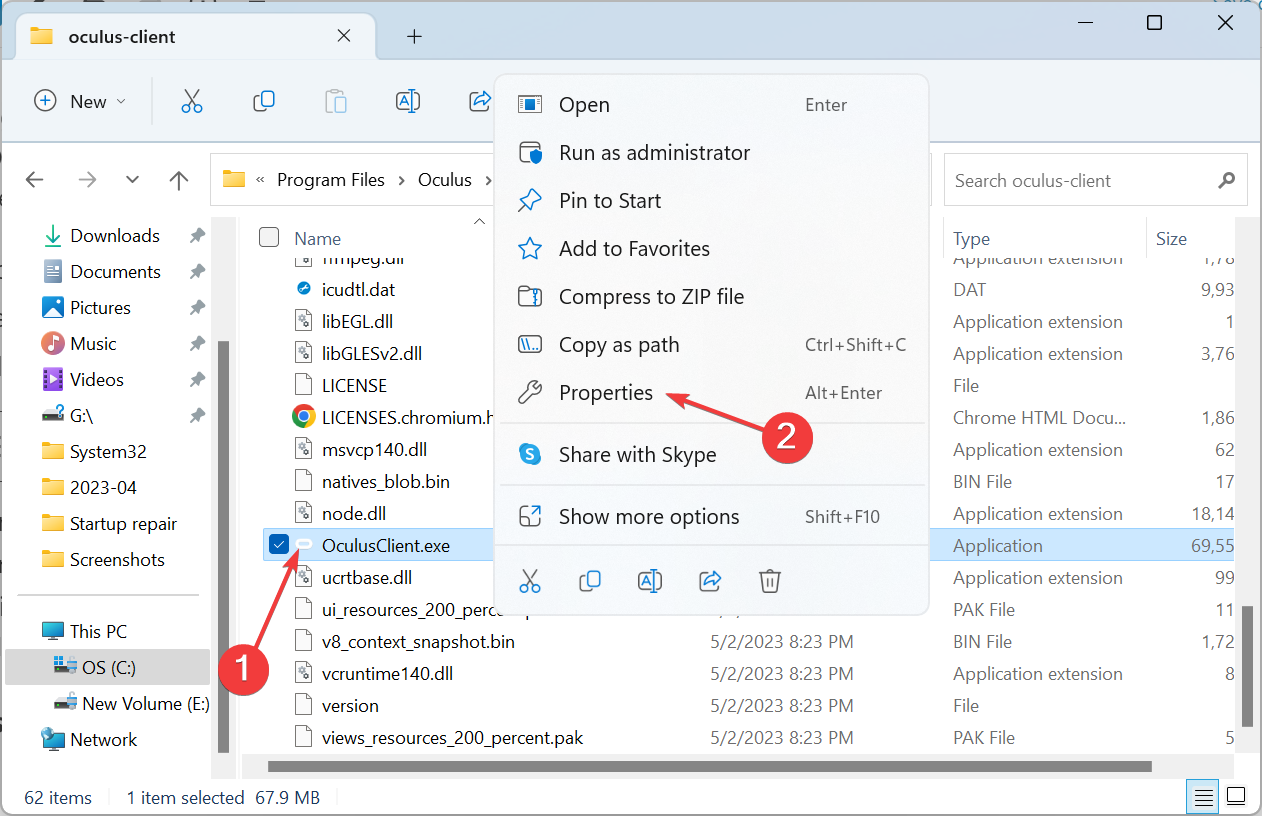Click the Music icon in sidebar
This screenshot has height=816, width=1262.
[x=53, y=343]
